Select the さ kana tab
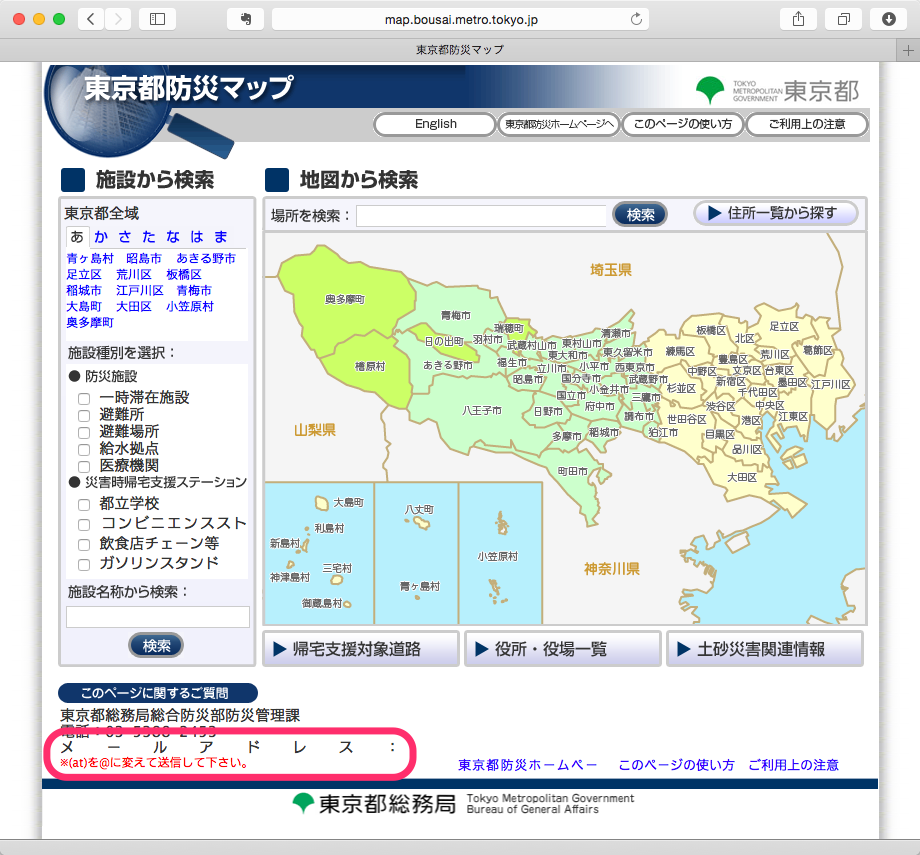Screen dimensions: 920x855 point(125,236)
